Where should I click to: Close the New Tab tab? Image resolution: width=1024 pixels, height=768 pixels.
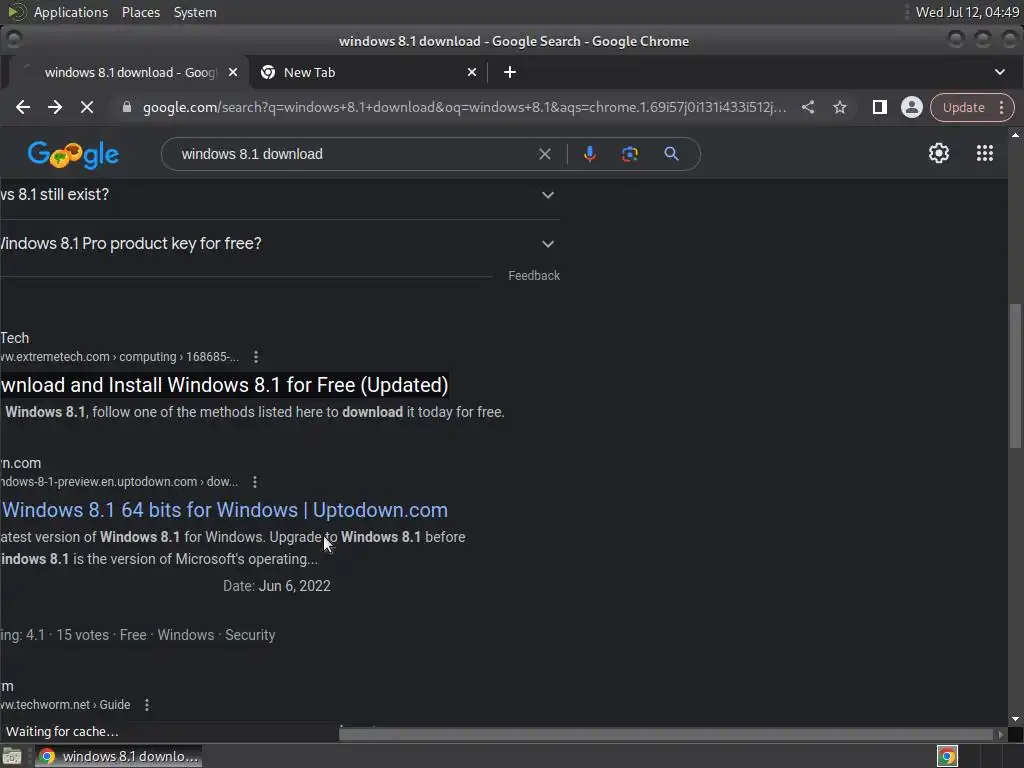[472, 72]
